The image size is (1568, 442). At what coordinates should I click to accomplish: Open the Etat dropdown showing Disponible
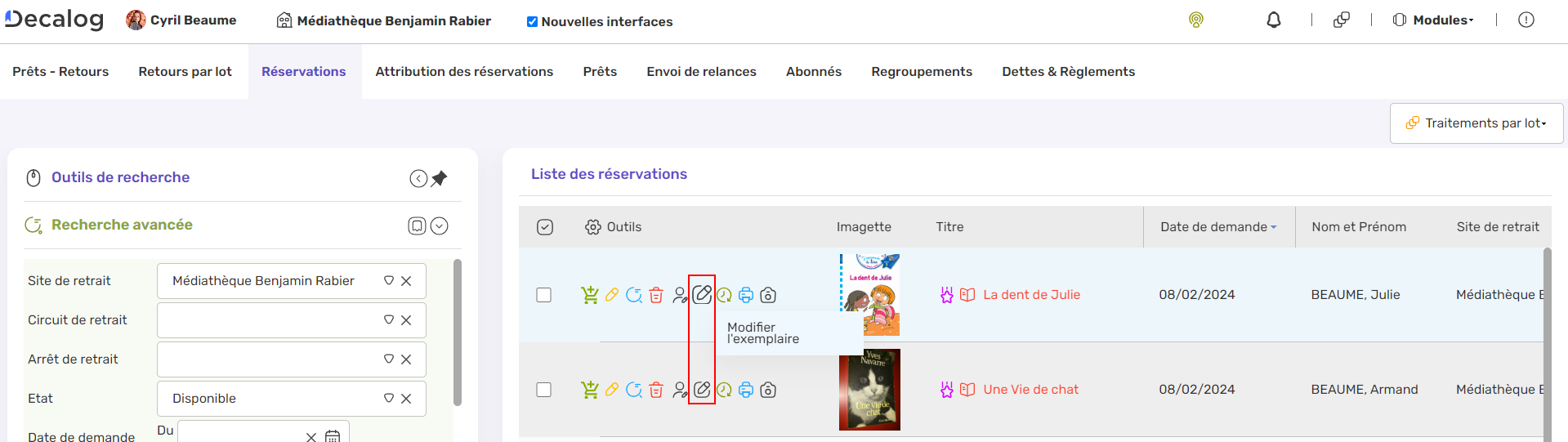(x=389, y=399)
